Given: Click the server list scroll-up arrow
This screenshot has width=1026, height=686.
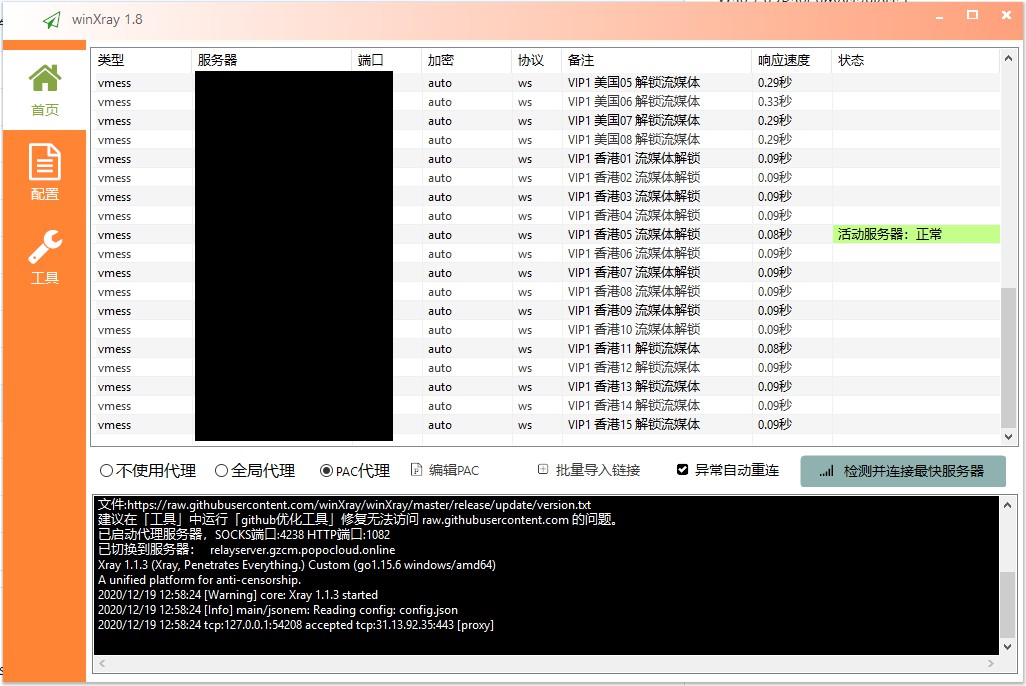Looking at the screenshot, I should [x=1008, y=58].
